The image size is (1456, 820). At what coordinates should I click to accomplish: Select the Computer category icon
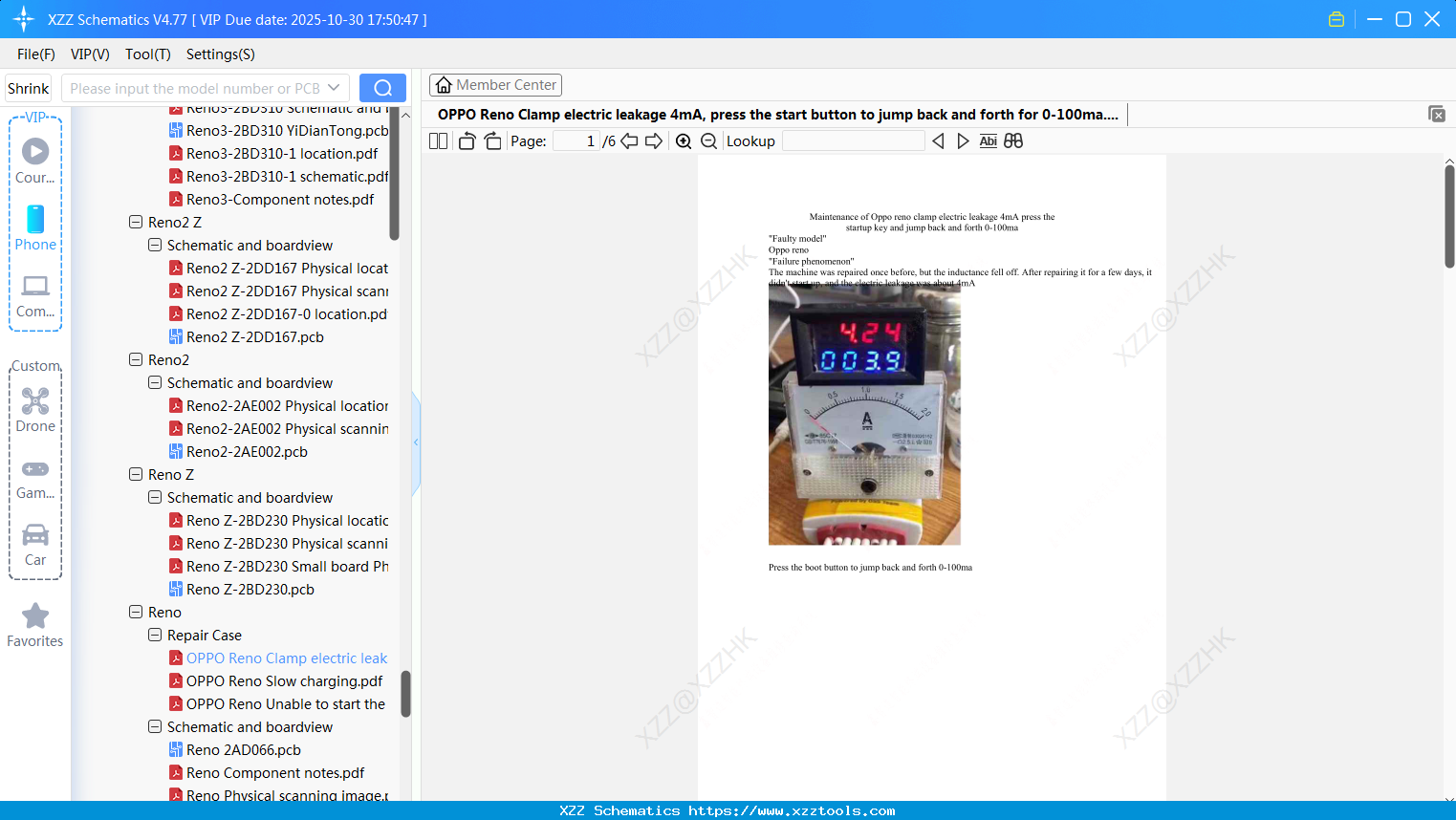pyautogui.click(x=35, y=295)
